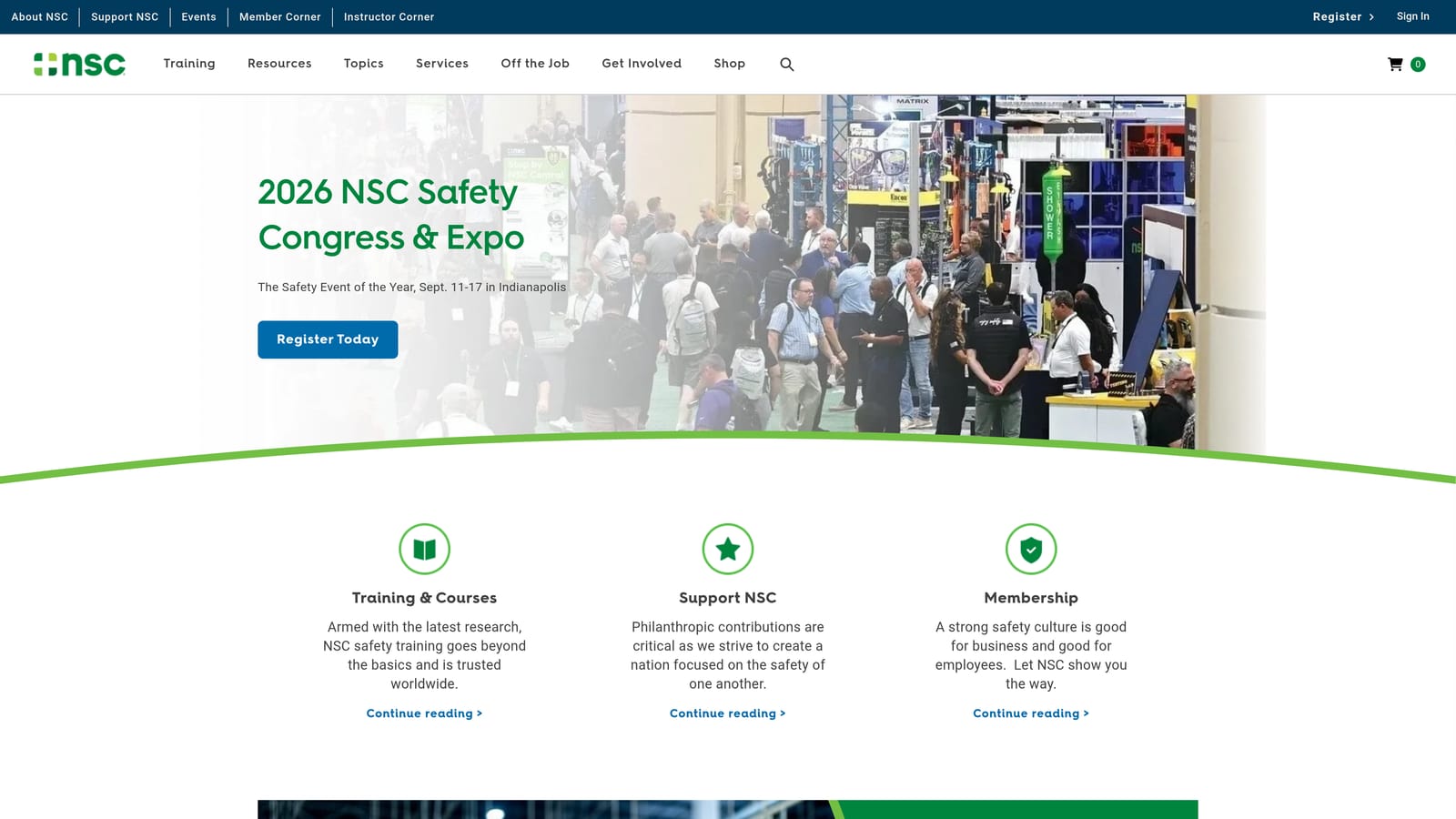The width and height of the screenshot is (1456, 819).
Task: Open the Resources menu
Action: (279, 63)
